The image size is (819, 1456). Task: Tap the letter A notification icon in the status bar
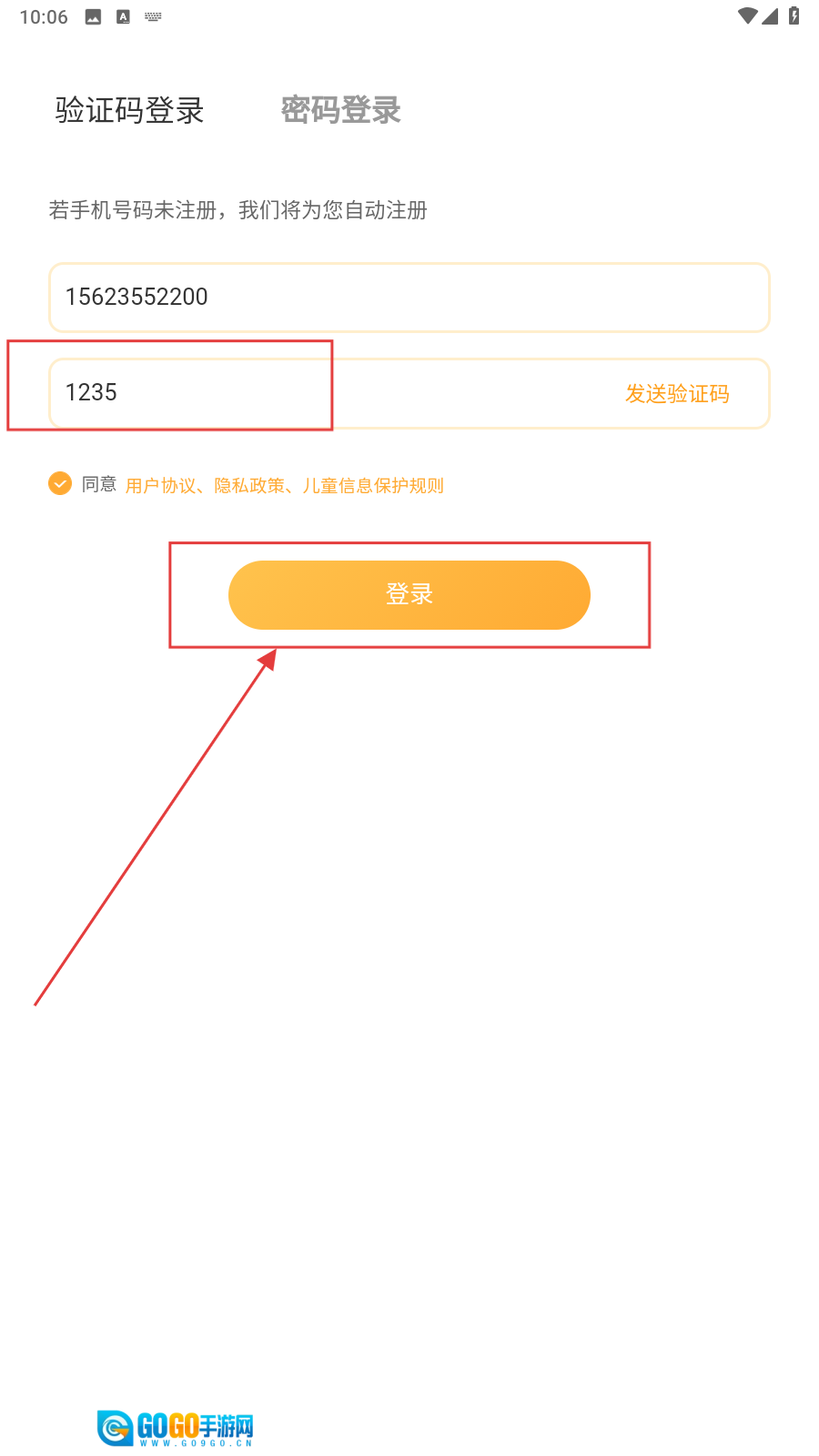(123, 17)
